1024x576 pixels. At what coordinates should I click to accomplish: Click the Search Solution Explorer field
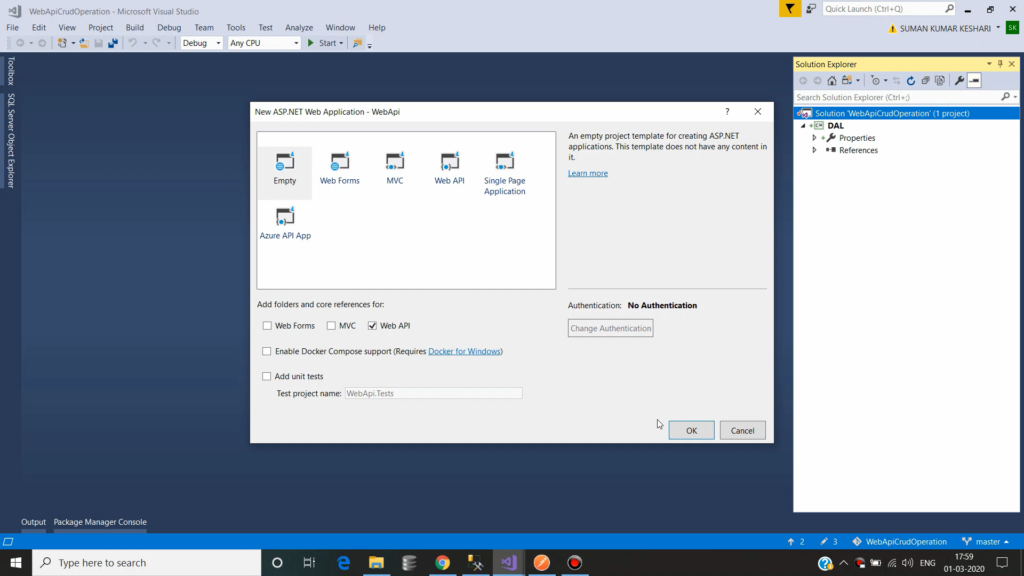(906, 97)
